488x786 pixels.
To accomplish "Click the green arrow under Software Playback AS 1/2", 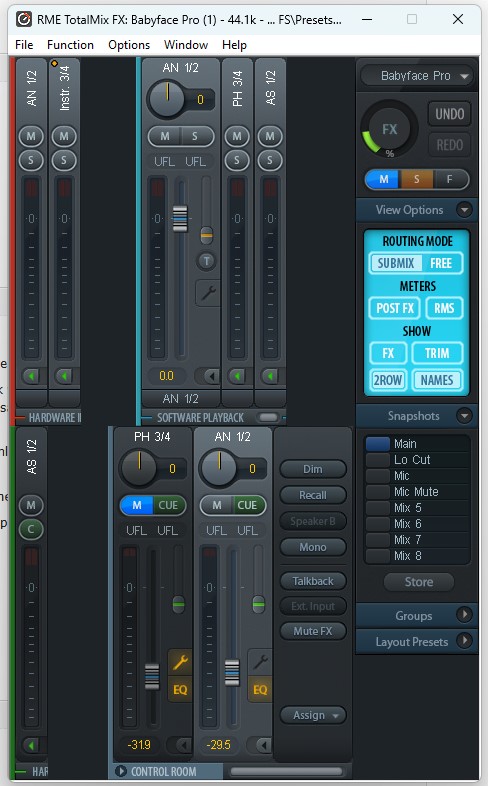I will click(270, 375).
